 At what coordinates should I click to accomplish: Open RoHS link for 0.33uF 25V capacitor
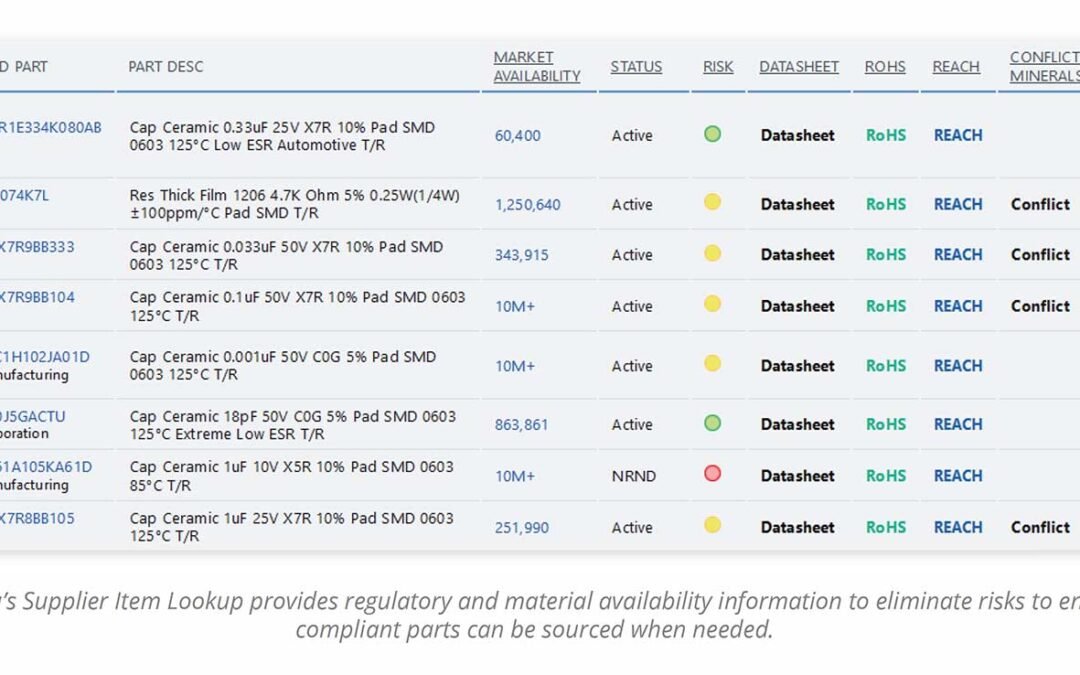(x=886, y=135)
